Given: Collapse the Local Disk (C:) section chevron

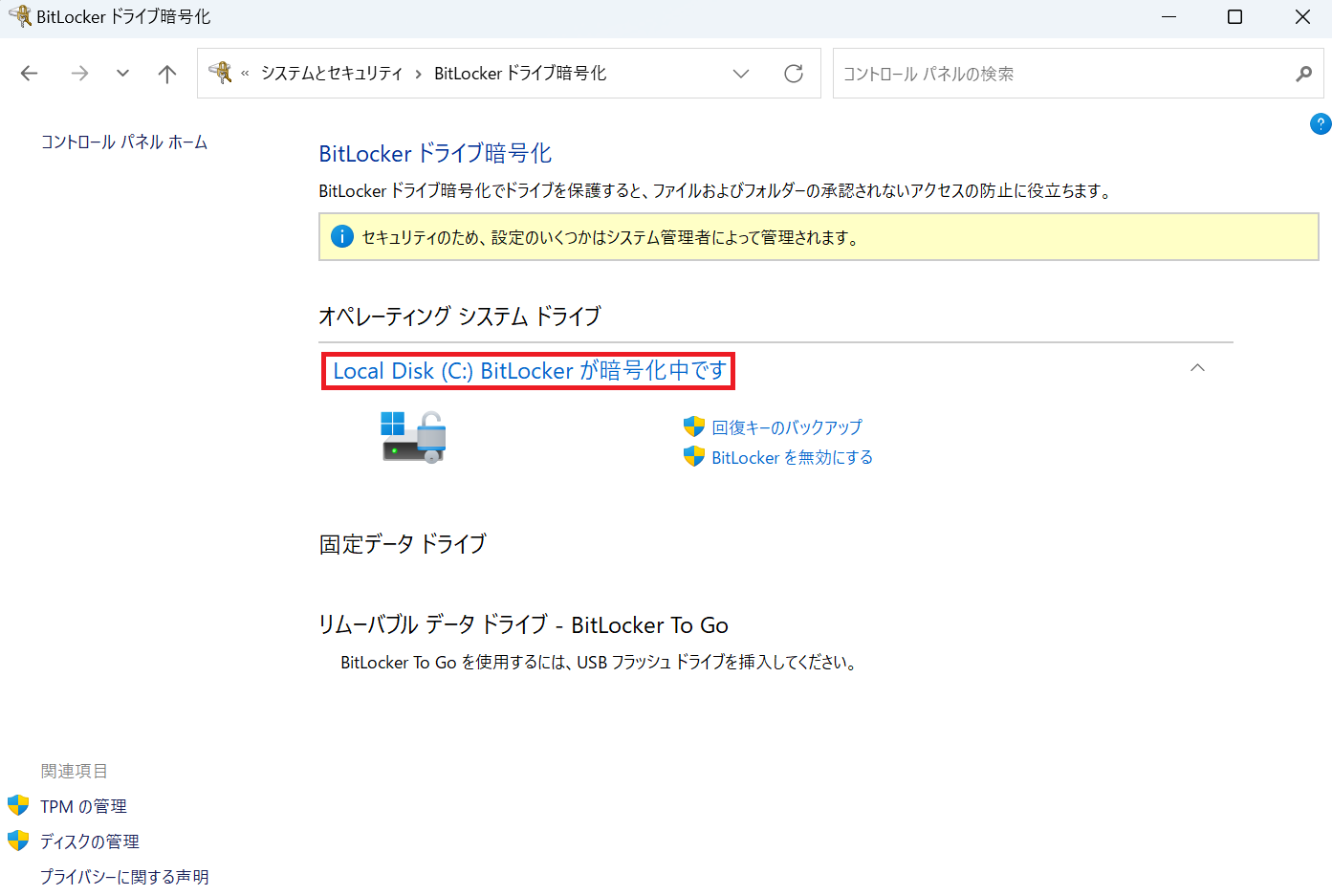Looking at the screenshot, I should (x=1197, y=368).
